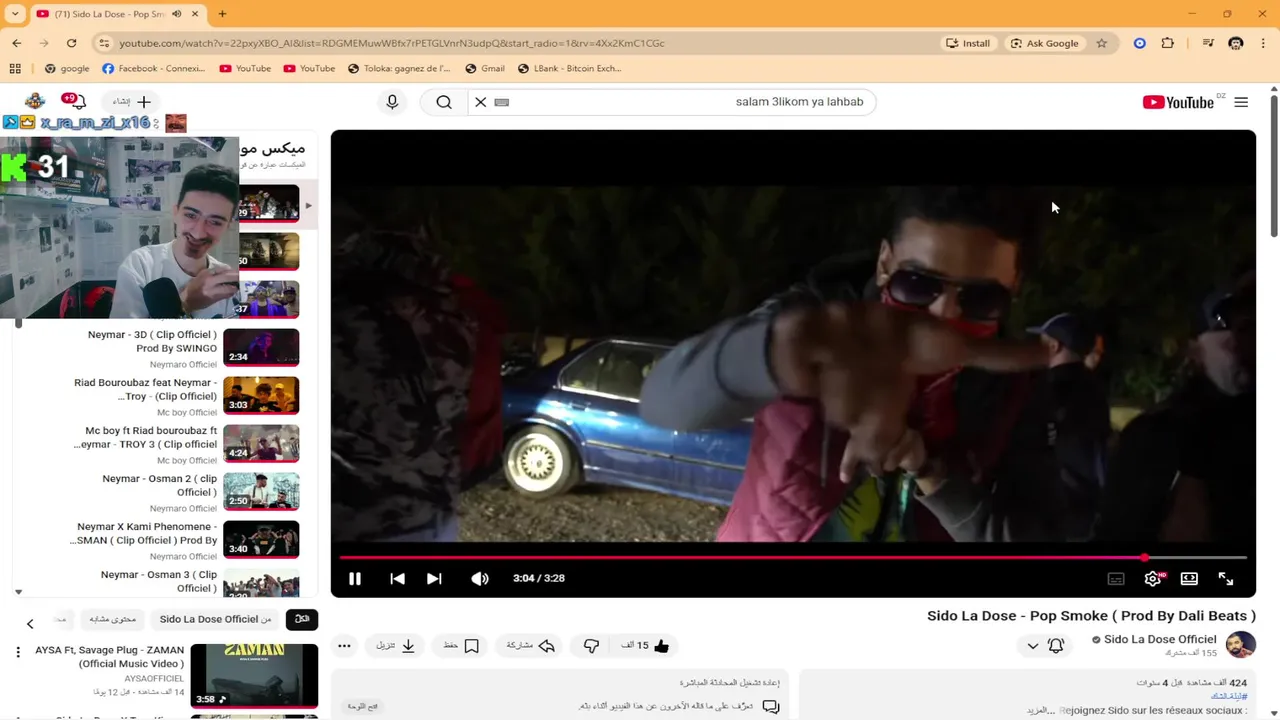Screen dimensions: 1280x720
Task: Open the create video plus button
Action: (x=131, y=102)
